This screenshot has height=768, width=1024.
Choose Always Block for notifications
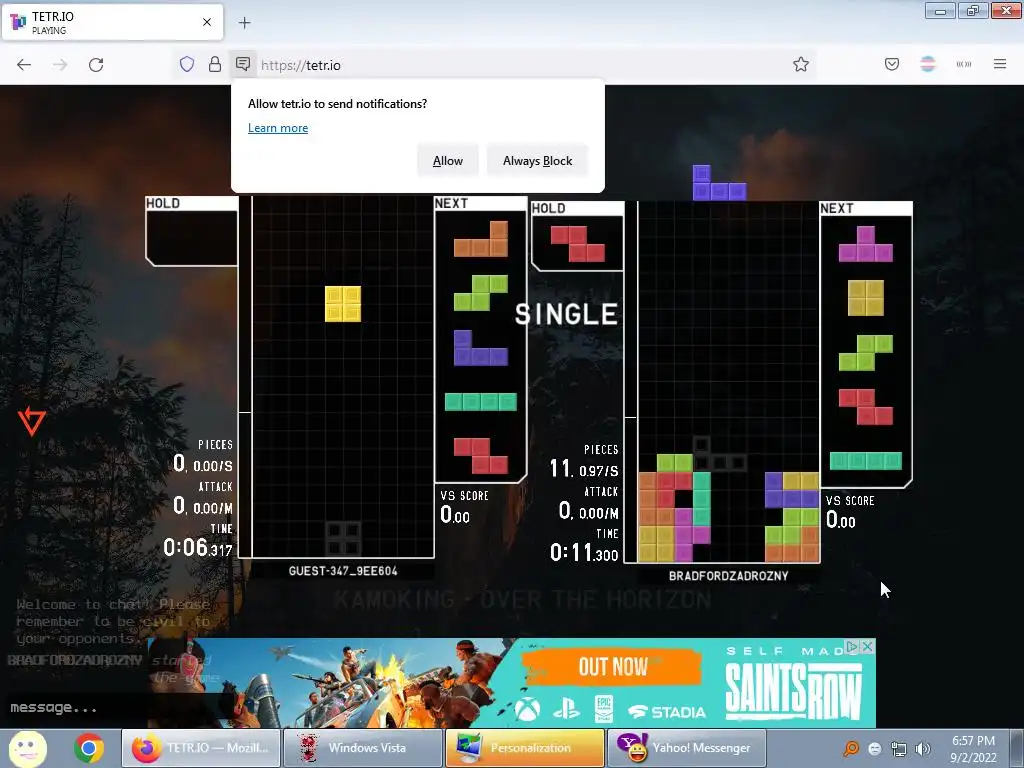pyautogui.click(x=537, y=161)
